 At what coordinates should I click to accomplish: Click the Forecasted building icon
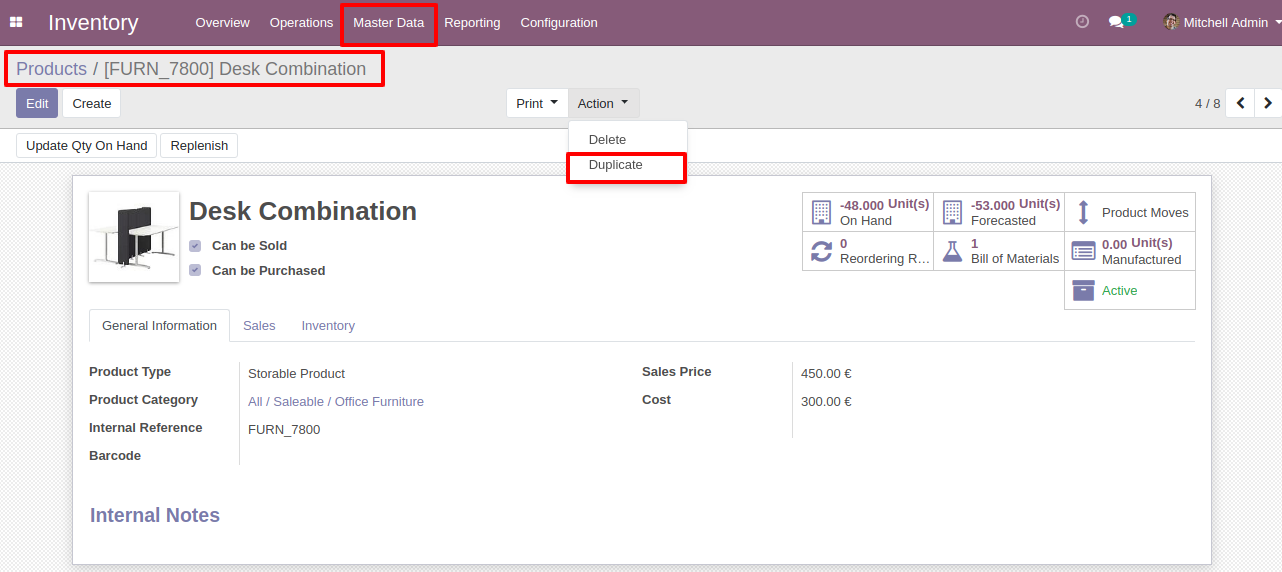(x=952, y=212)
